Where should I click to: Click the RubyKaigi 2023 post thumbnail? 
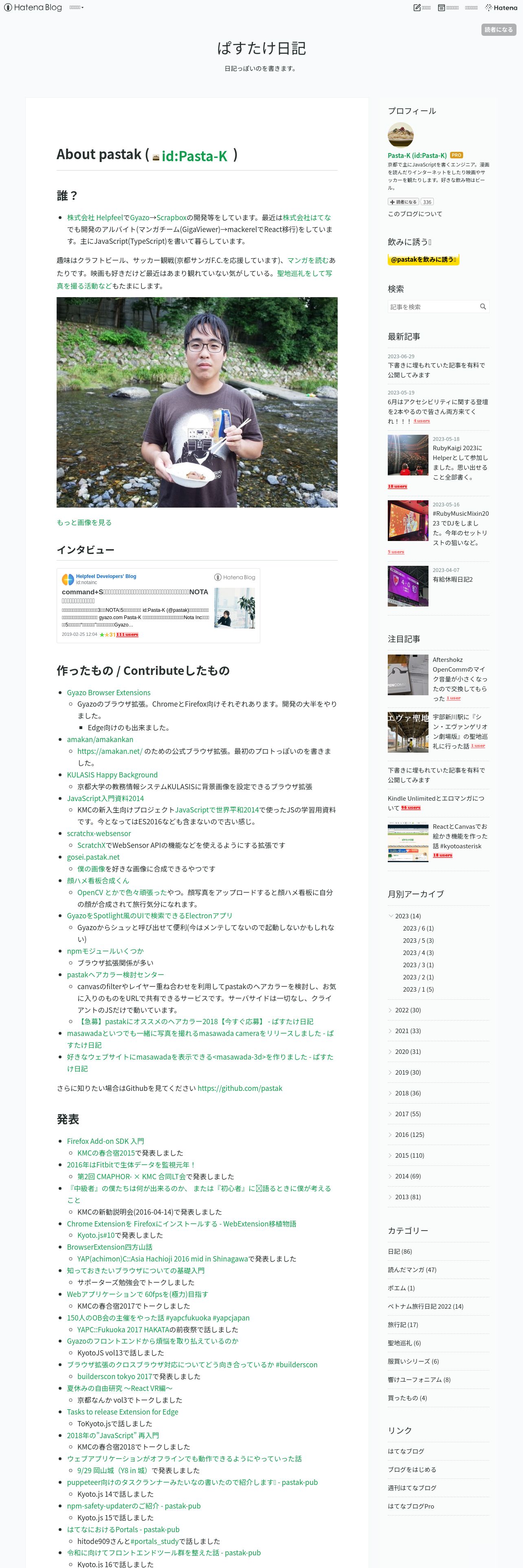coord(407,455)
